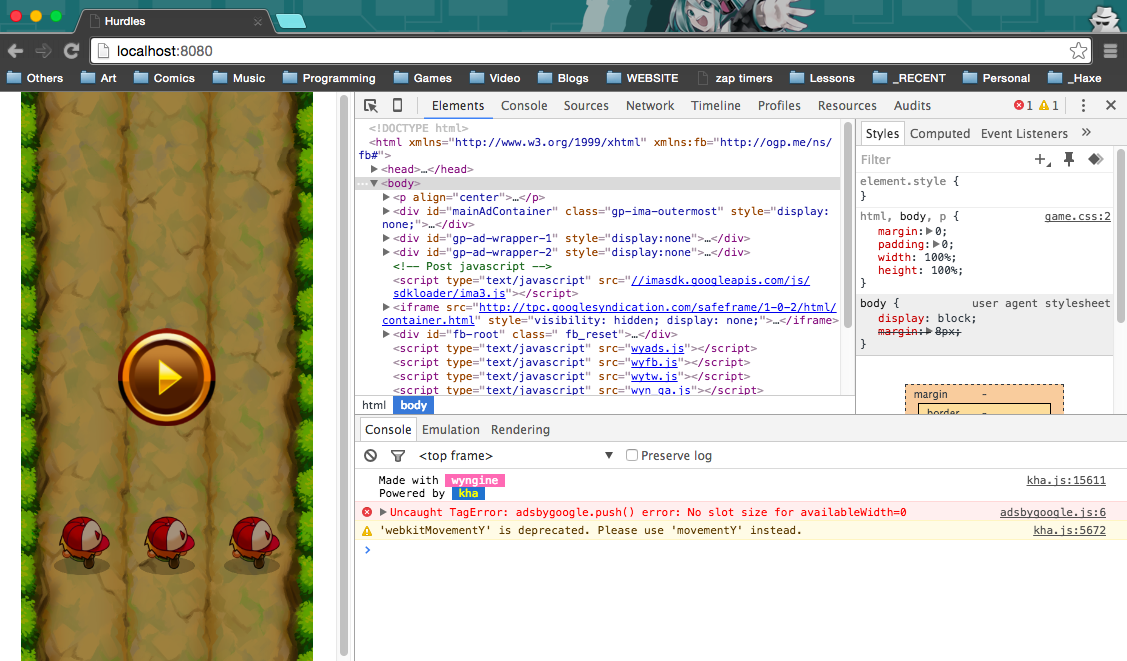This screenshot has width=1127, height=661.
Task: Open the Games bookmarks folder
Action: [x=423, y=78]
